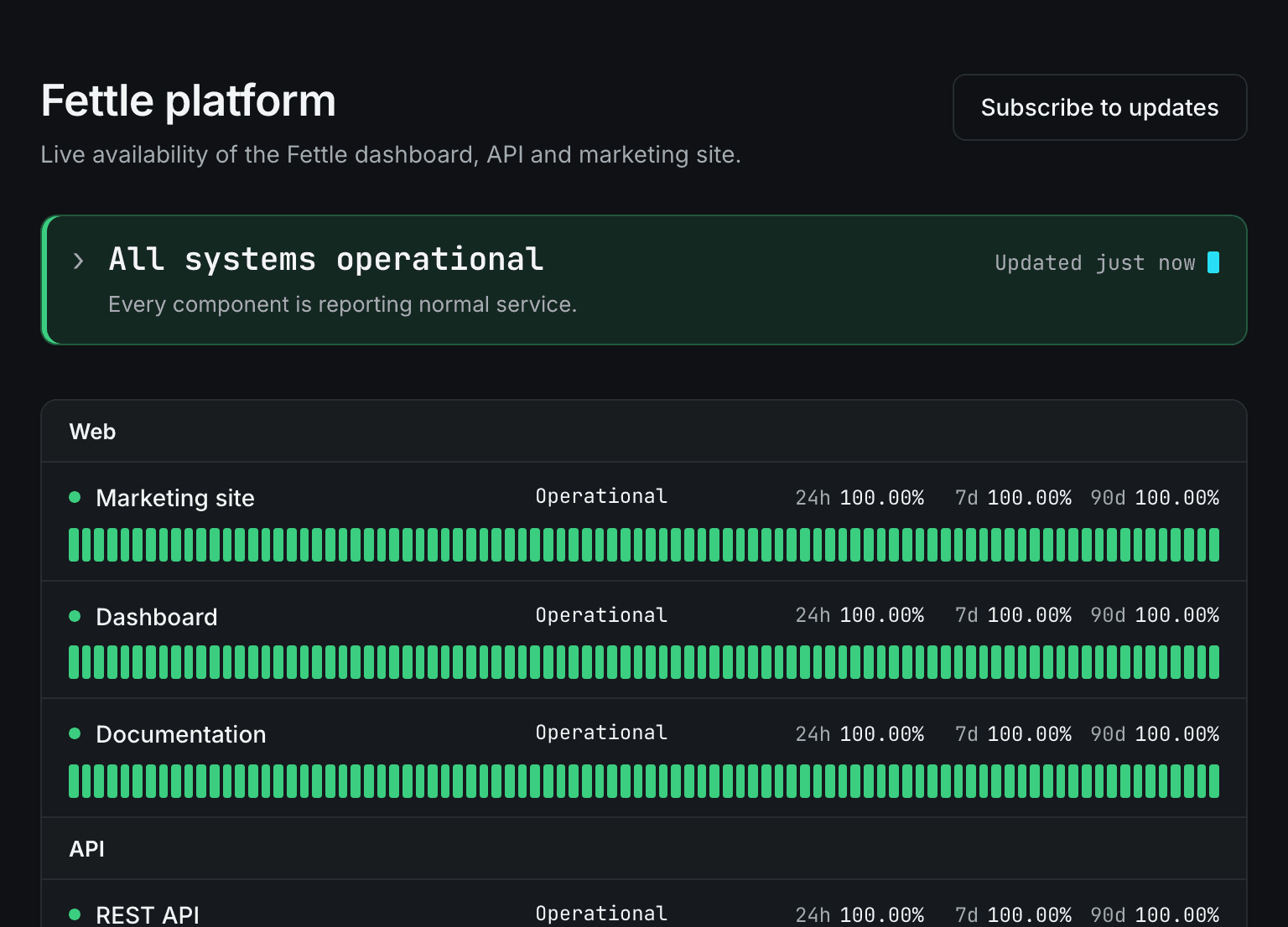This screenshot has width=1288, height=927.
Task: Click the Live availability description line
Action: pos(391,155)
